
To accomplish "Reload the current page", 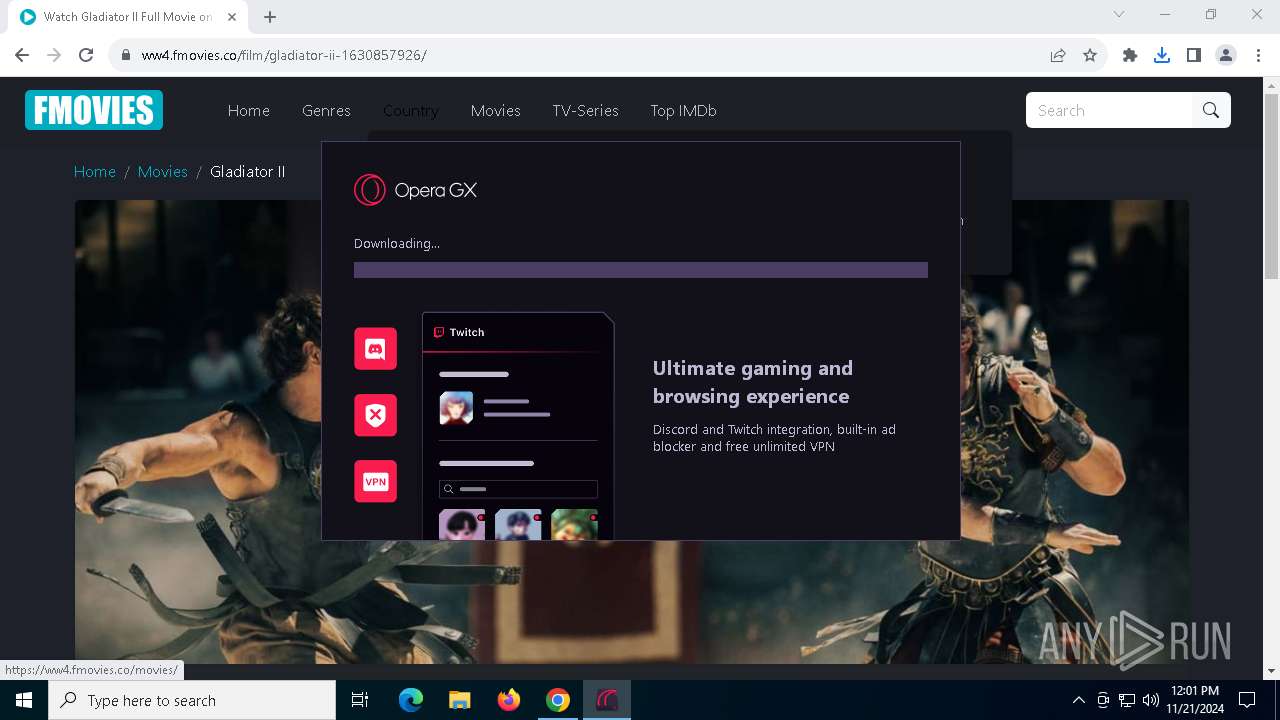I will coord(86,55).
